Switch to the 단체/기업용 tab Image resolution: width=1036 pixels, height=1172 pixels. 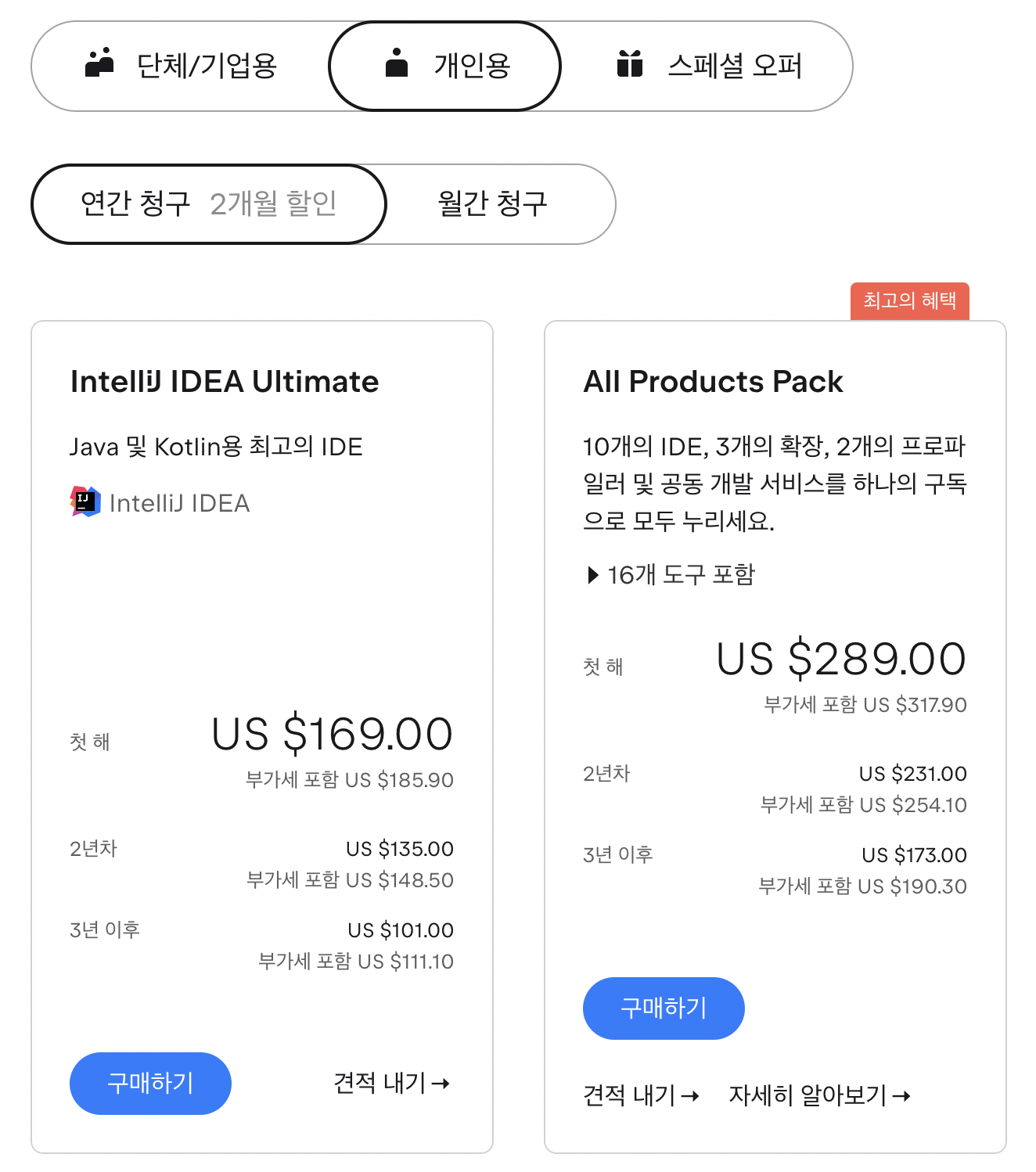coord(181,66)
